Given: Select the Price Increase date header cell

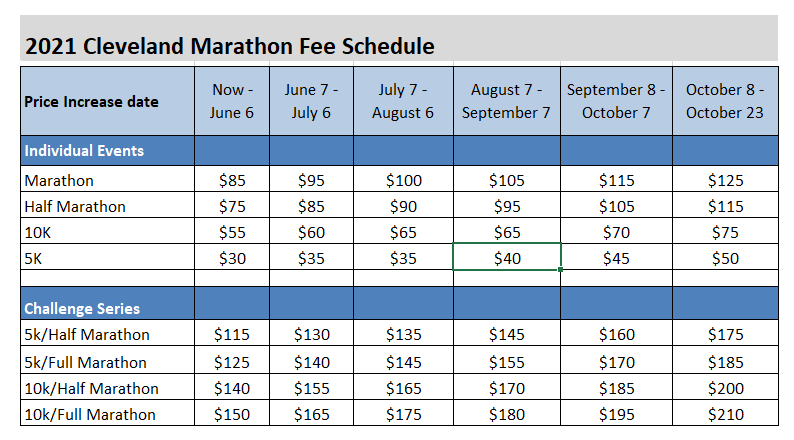Looking at the screenshot, I should coord(91,101).
